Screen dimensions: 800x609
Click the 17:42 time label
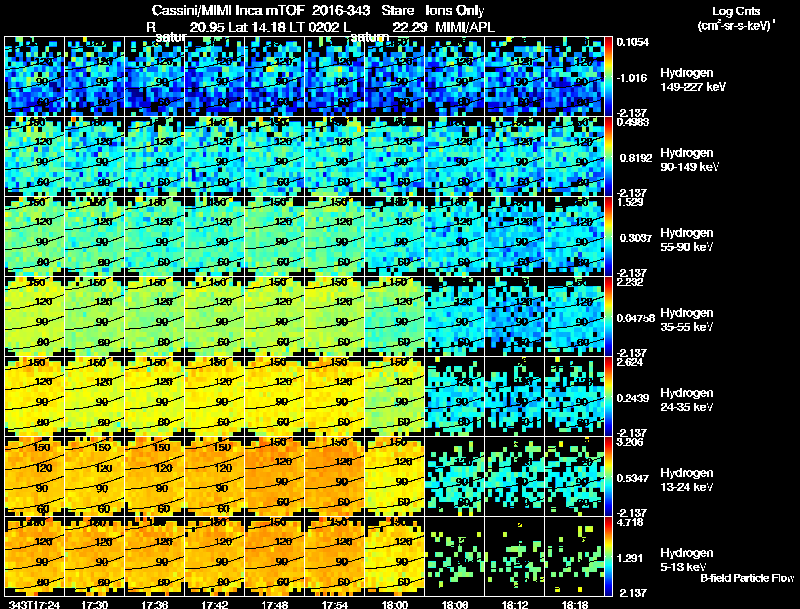pos(214,604)
